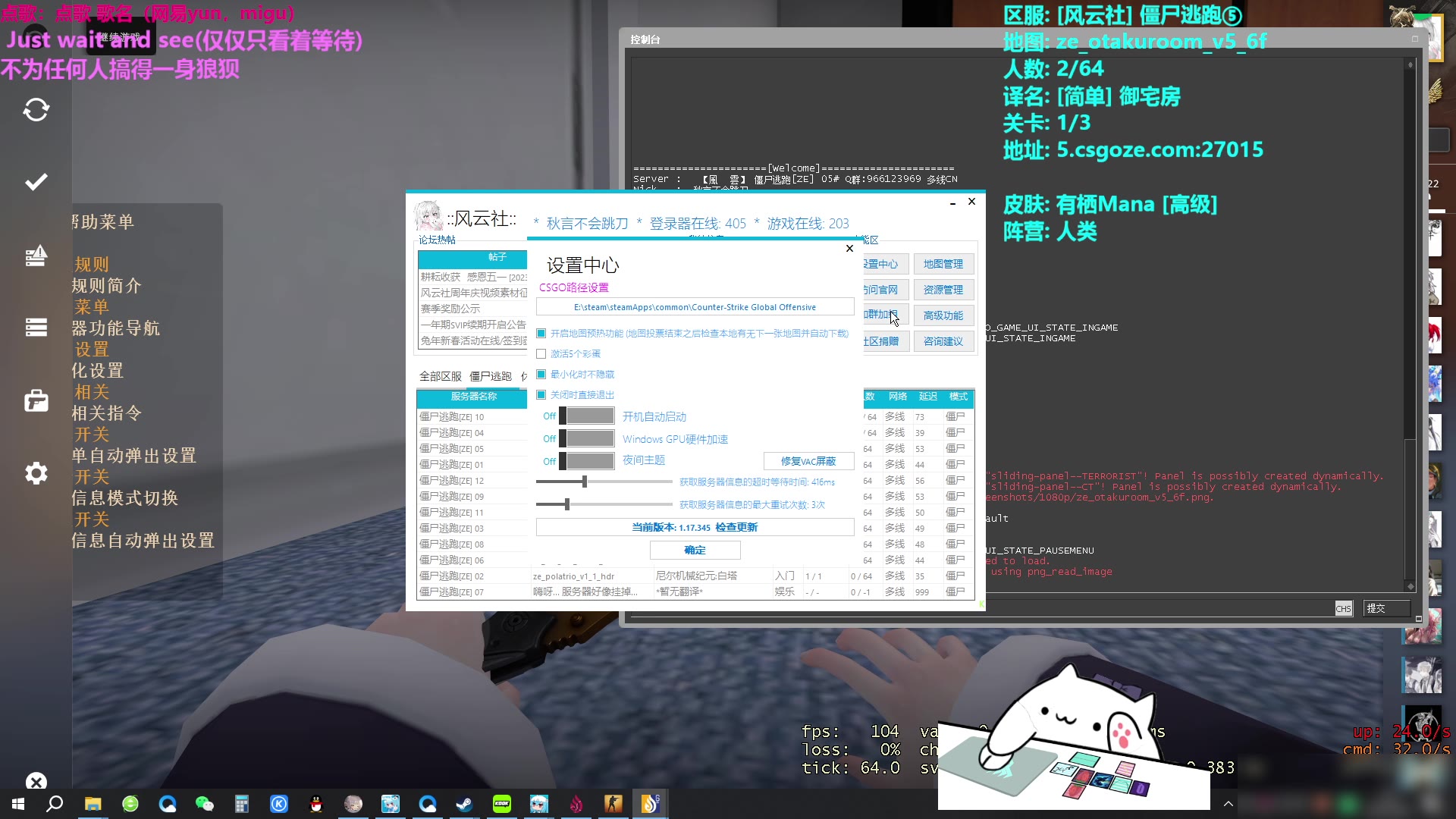This screenshot has height=819, width=1456.
Task: Switch to CS:GO taskbar icon
Action: (613, 804)
